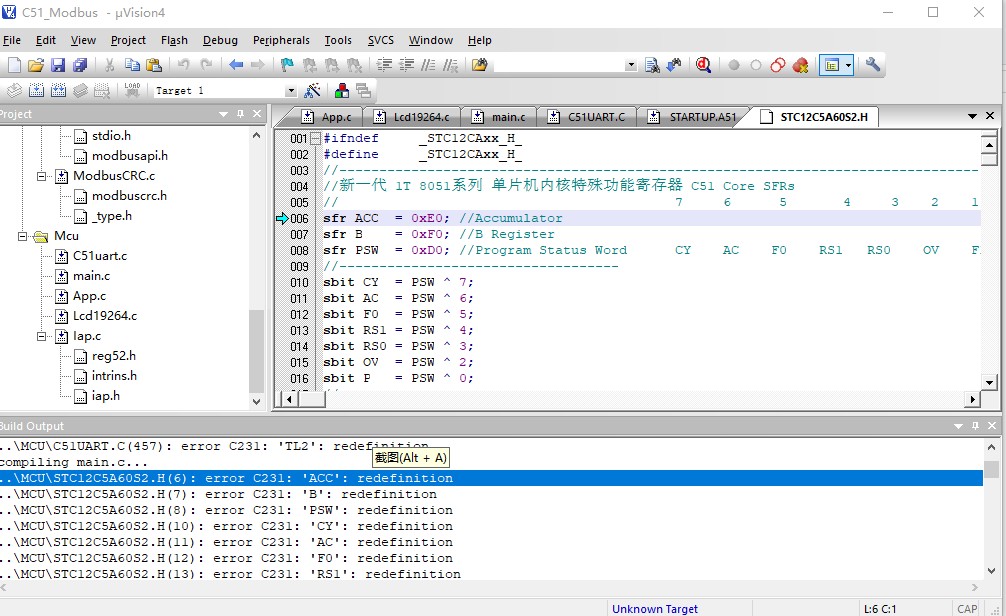Click the editor horizontal scrollbar thumb
This screenshot has height=616, width=1006.
[x=312, y=399]
